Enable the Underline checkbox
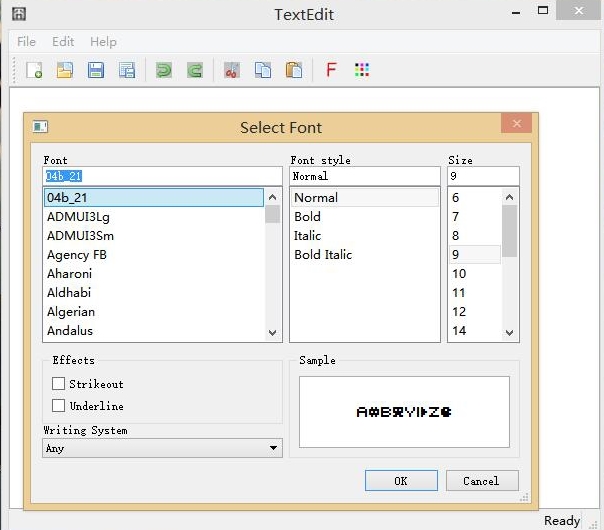 59,406
